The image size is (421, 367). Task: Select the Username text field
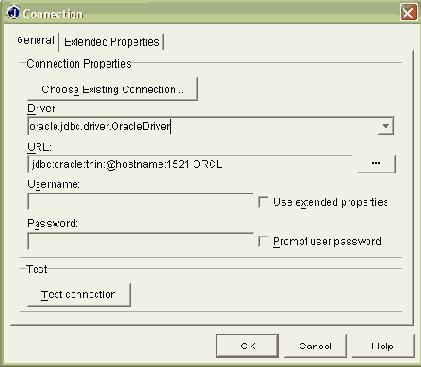[x=140, y=202]
